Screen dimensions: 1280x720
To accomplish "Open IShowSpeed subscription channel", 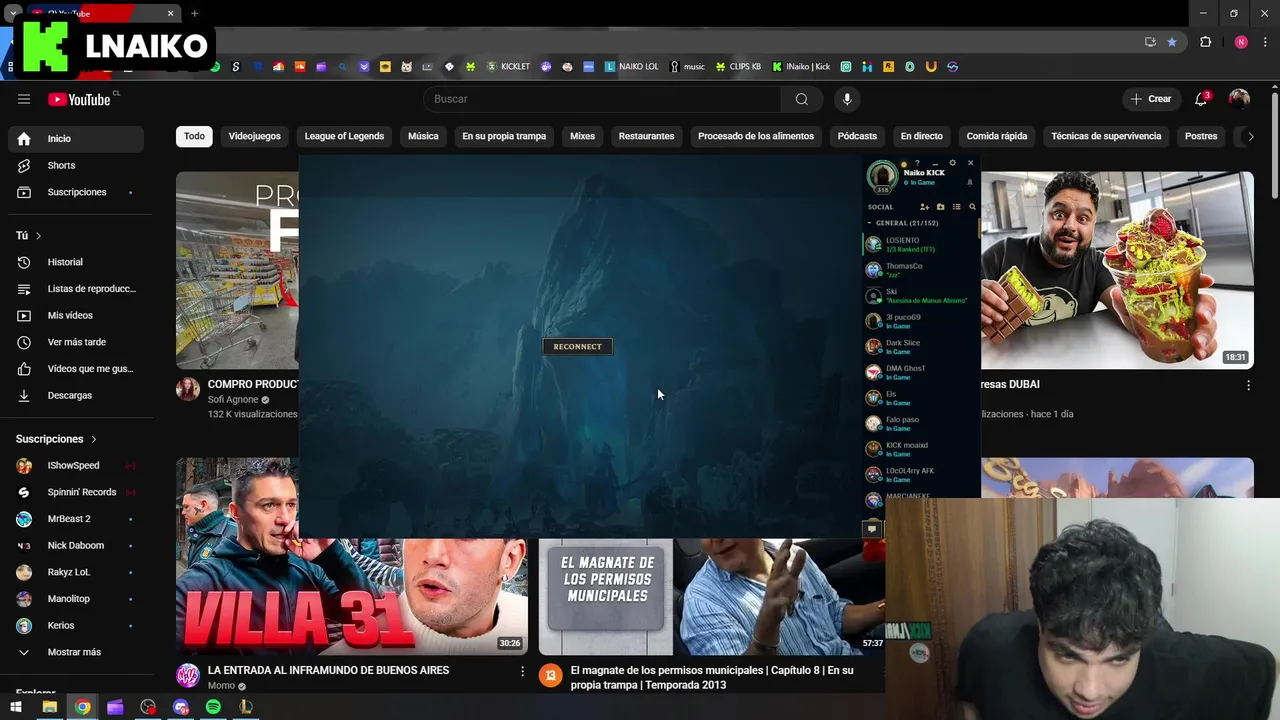I will pyautogui.click(x=76, y=465).
